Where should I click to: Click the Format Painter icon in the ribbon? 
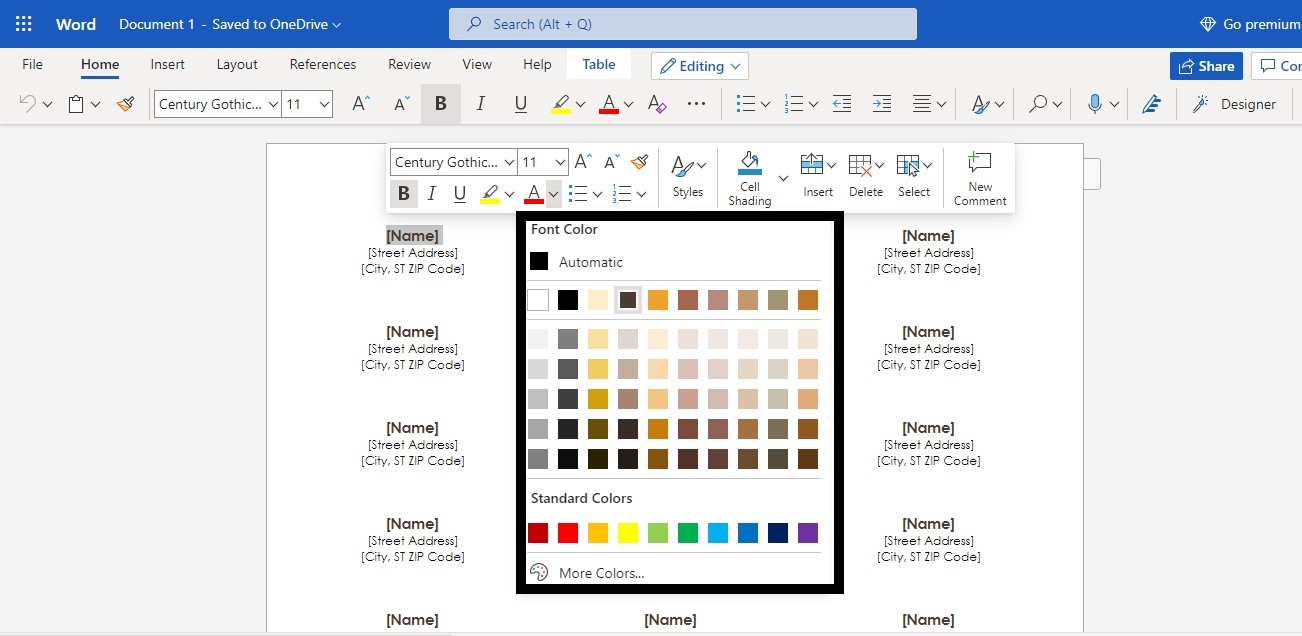click(x=125, y=104)
